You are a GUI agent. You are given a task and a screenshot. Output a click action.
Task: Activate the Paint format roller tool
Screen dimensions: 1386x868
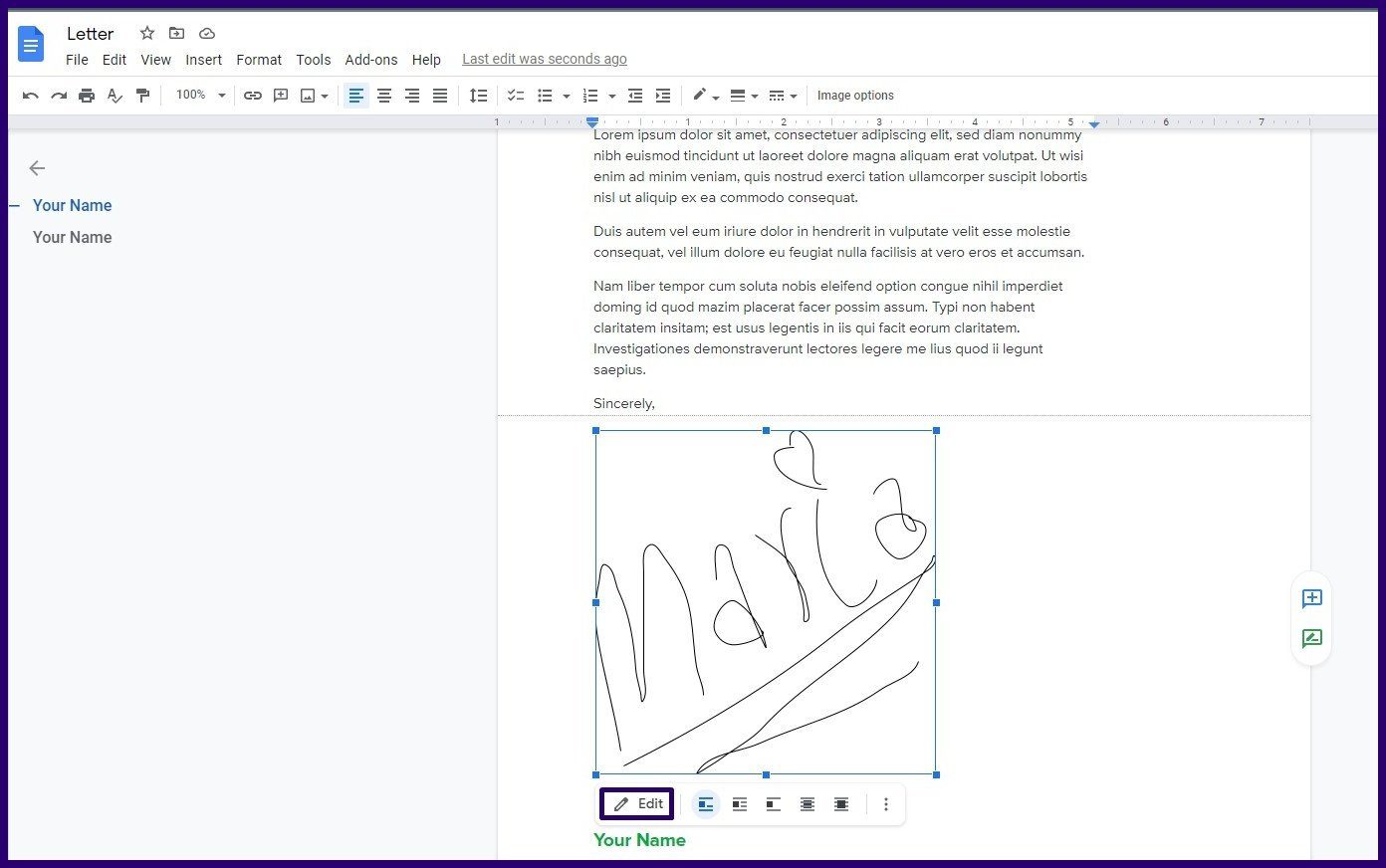tap(142, 96)
